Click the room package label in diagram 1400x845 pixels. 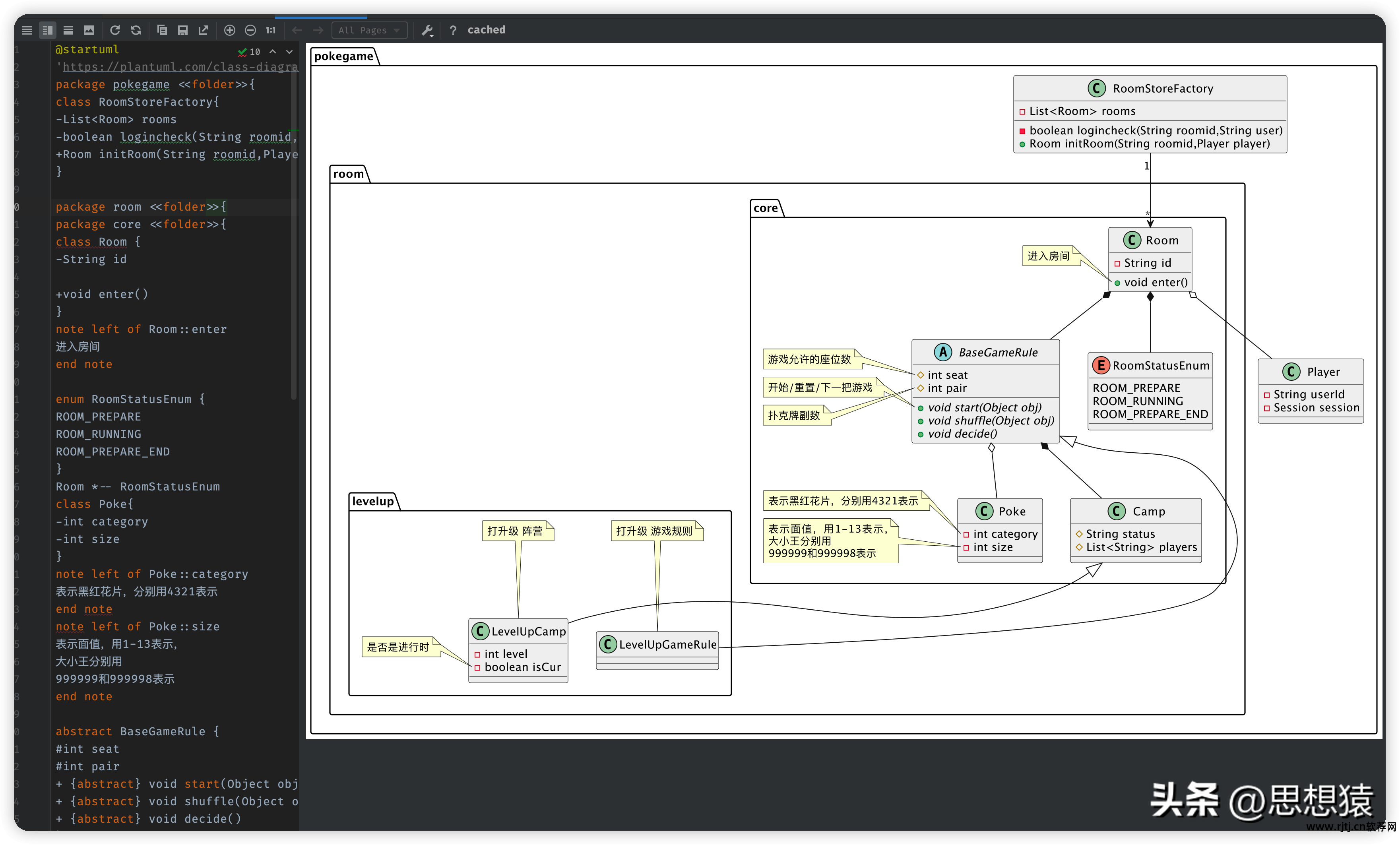[348, 173]
